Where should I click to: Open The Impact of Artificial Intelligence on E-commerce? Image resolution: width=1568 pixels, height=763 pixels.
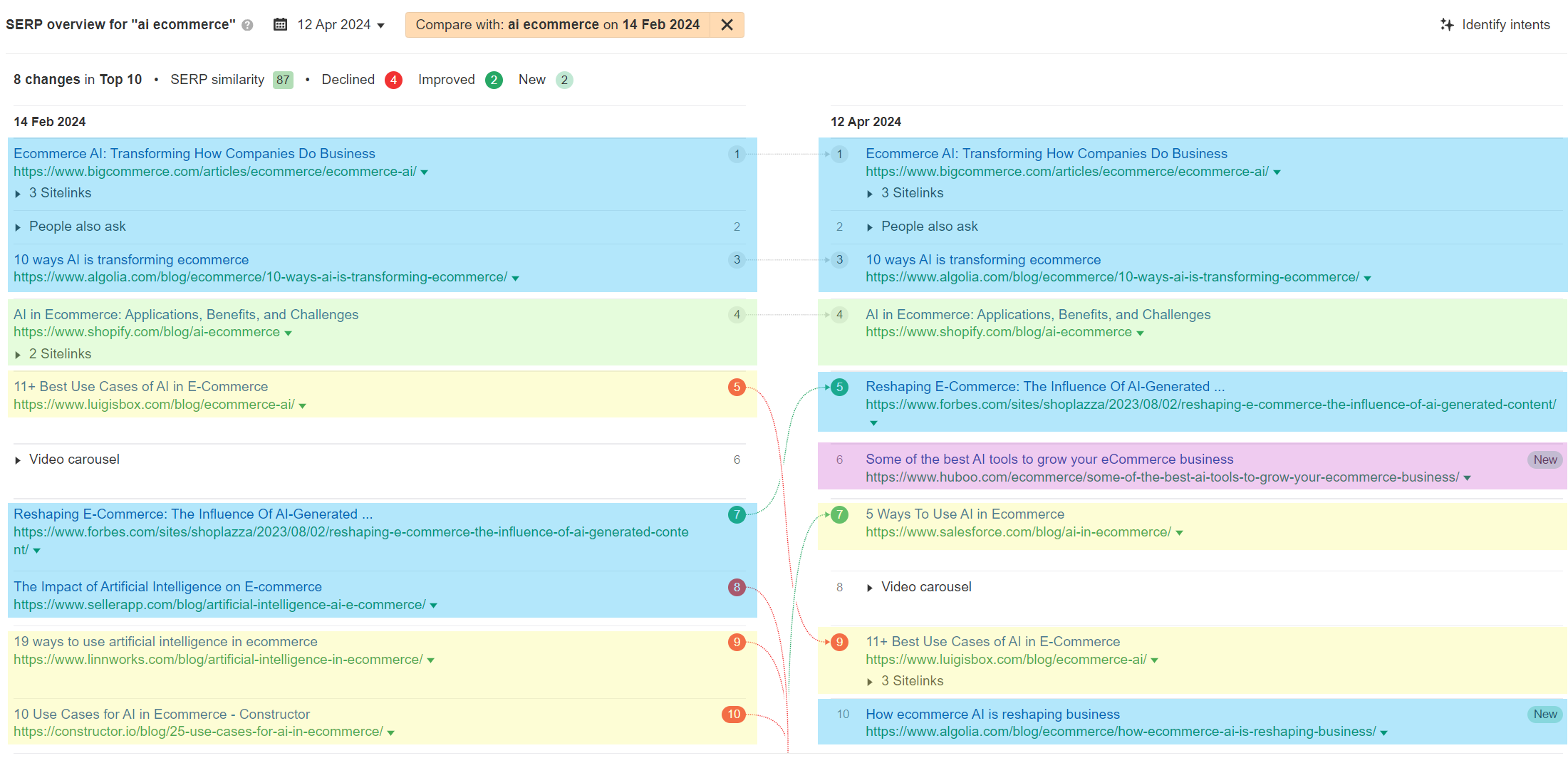pos(167,586)
